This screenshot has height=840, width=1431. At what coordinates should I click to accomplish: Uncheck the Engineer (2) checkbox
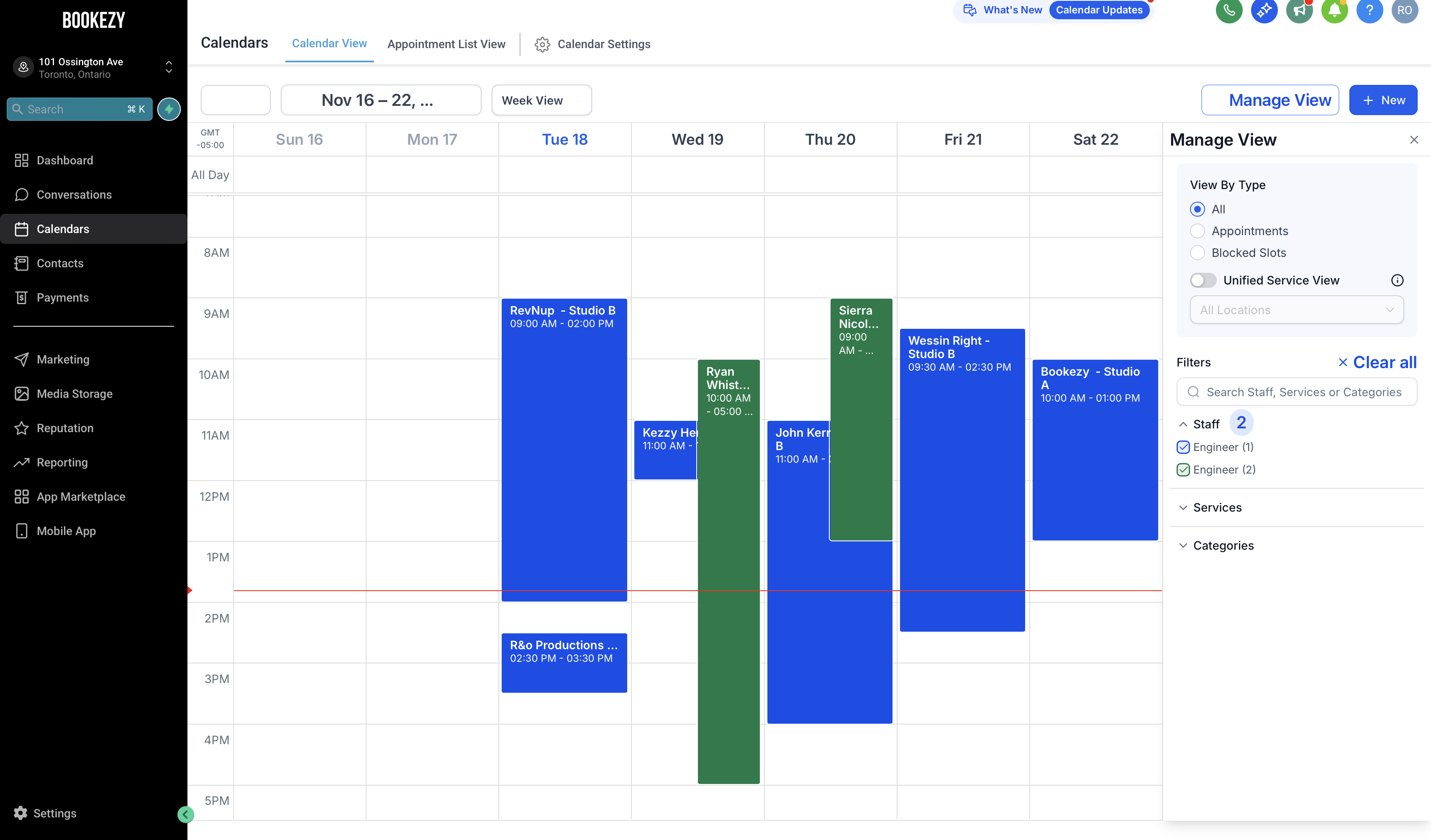click(x=1183, y=470)
